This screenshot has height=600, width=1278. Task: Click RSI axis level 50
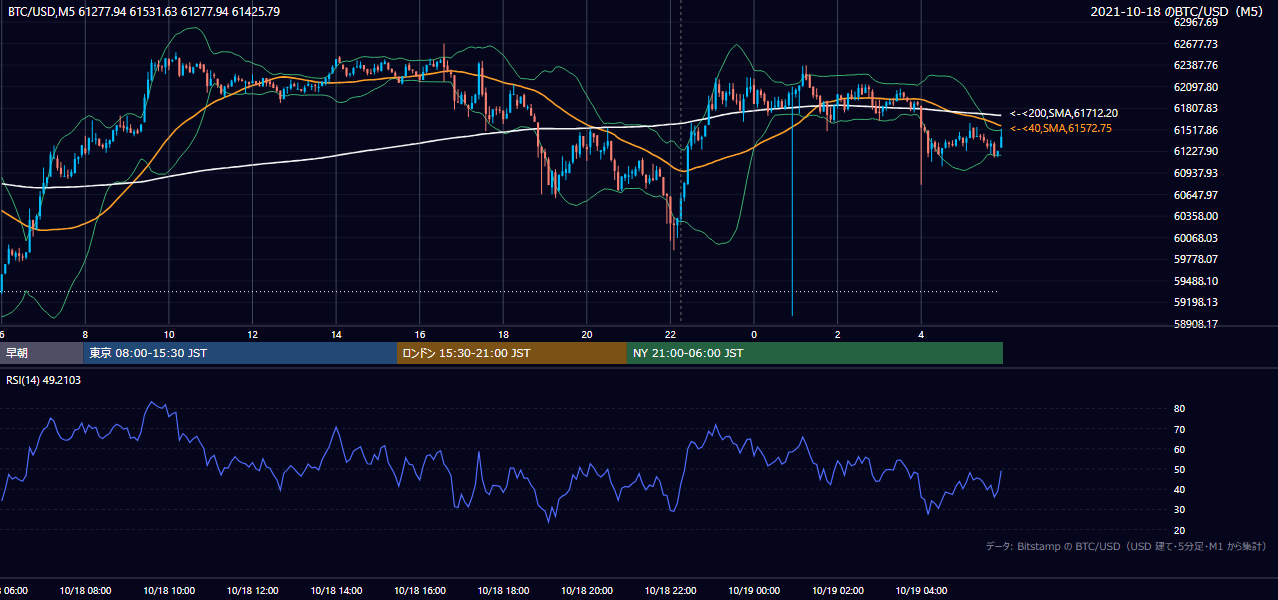tap(1180, 469)
